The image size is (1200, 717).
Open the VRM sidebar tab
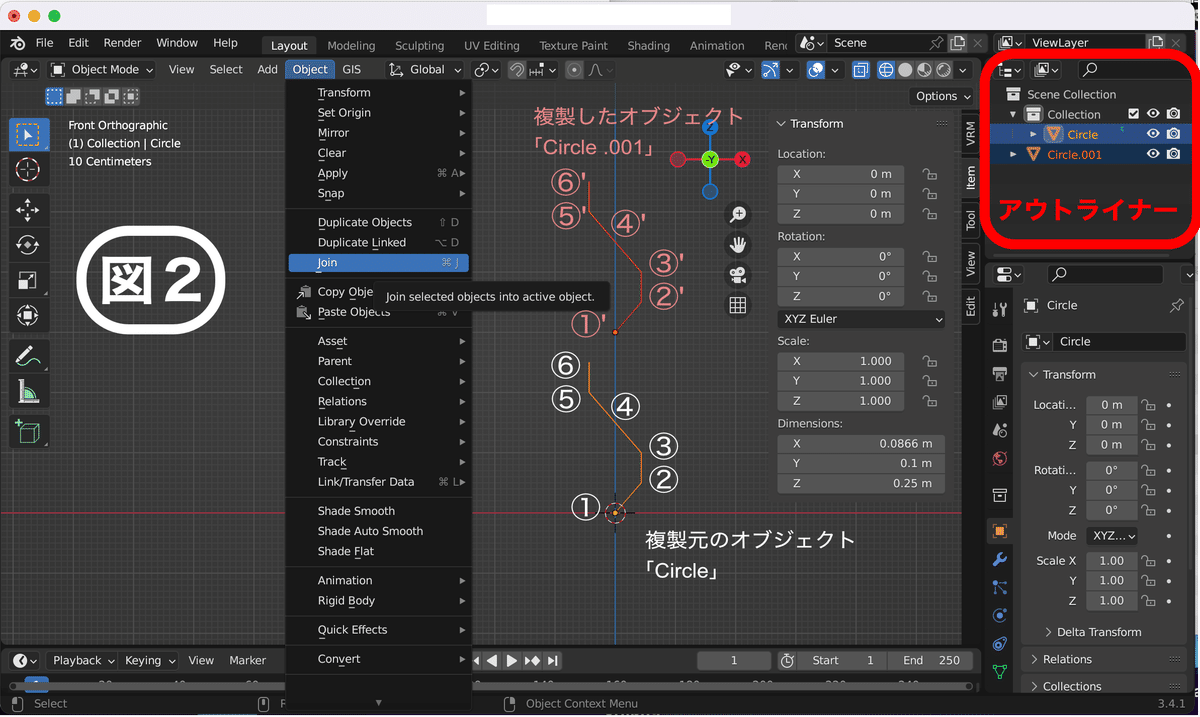pyautogui.click(x=970, y=134)
